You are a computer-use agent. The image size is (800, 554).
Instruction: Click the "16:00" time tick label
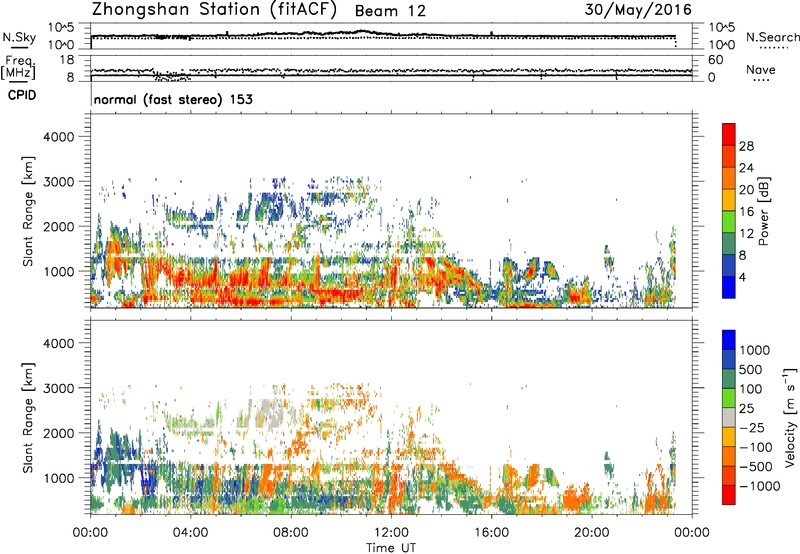pyautogui.click(x=491, y=533)
